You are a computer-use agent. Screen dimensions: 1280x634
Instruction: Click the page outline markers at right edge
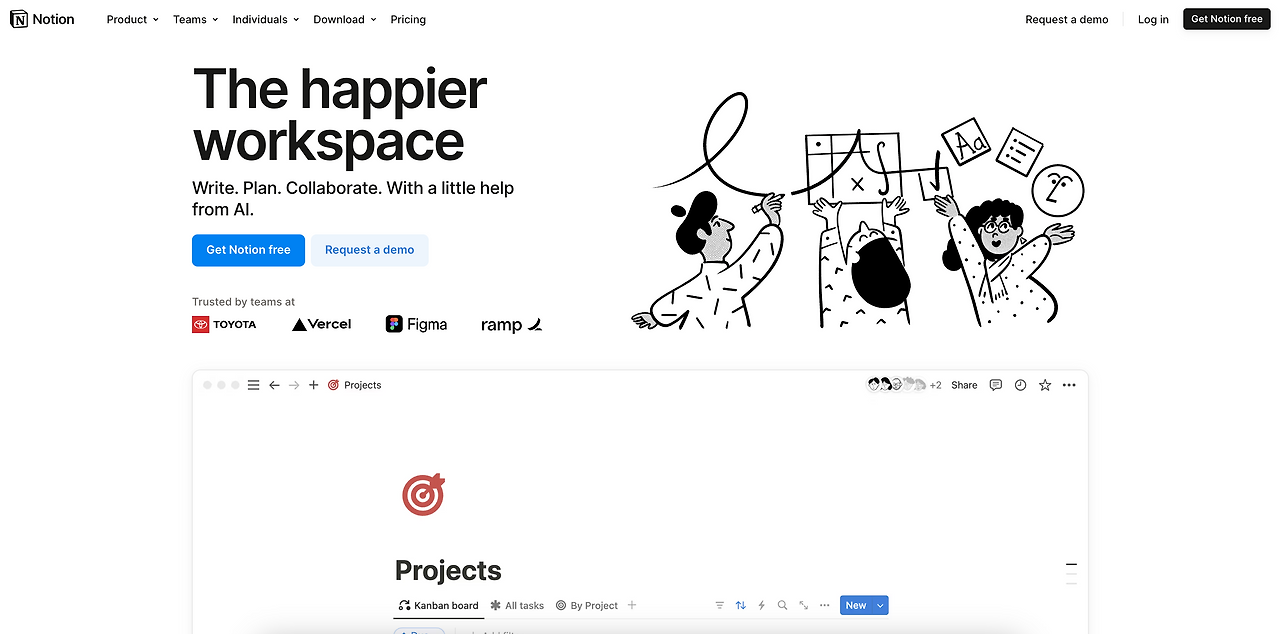[x=1071, y=574]
